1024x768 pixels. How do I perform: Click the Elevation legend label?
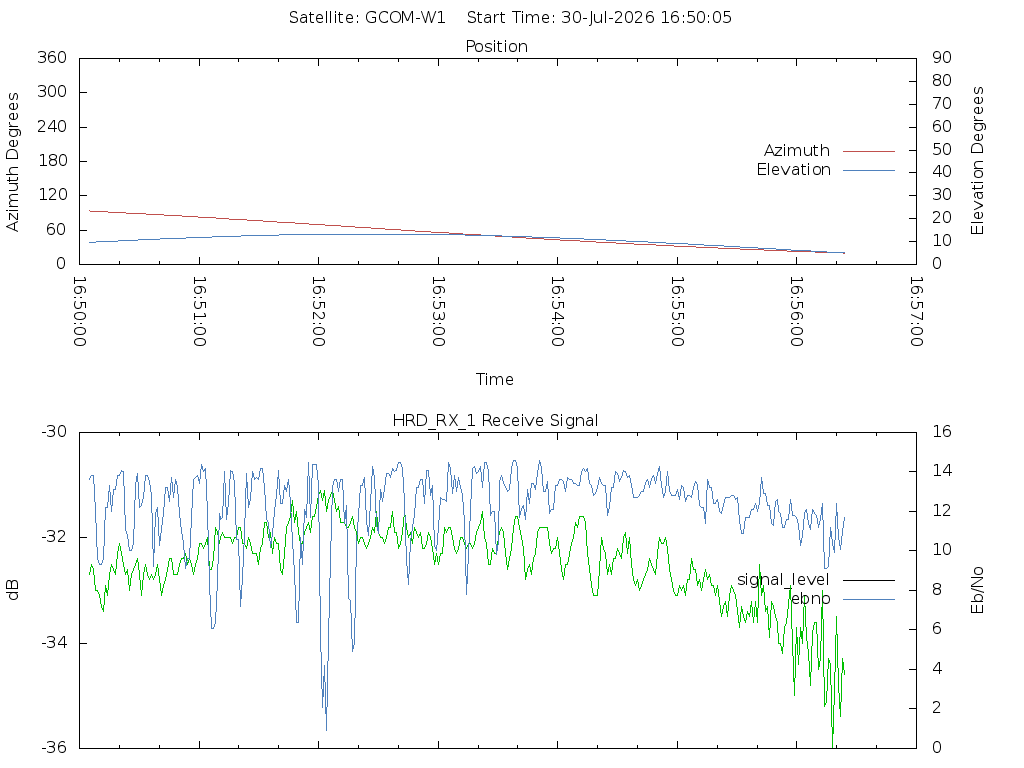tap(793, 170)
